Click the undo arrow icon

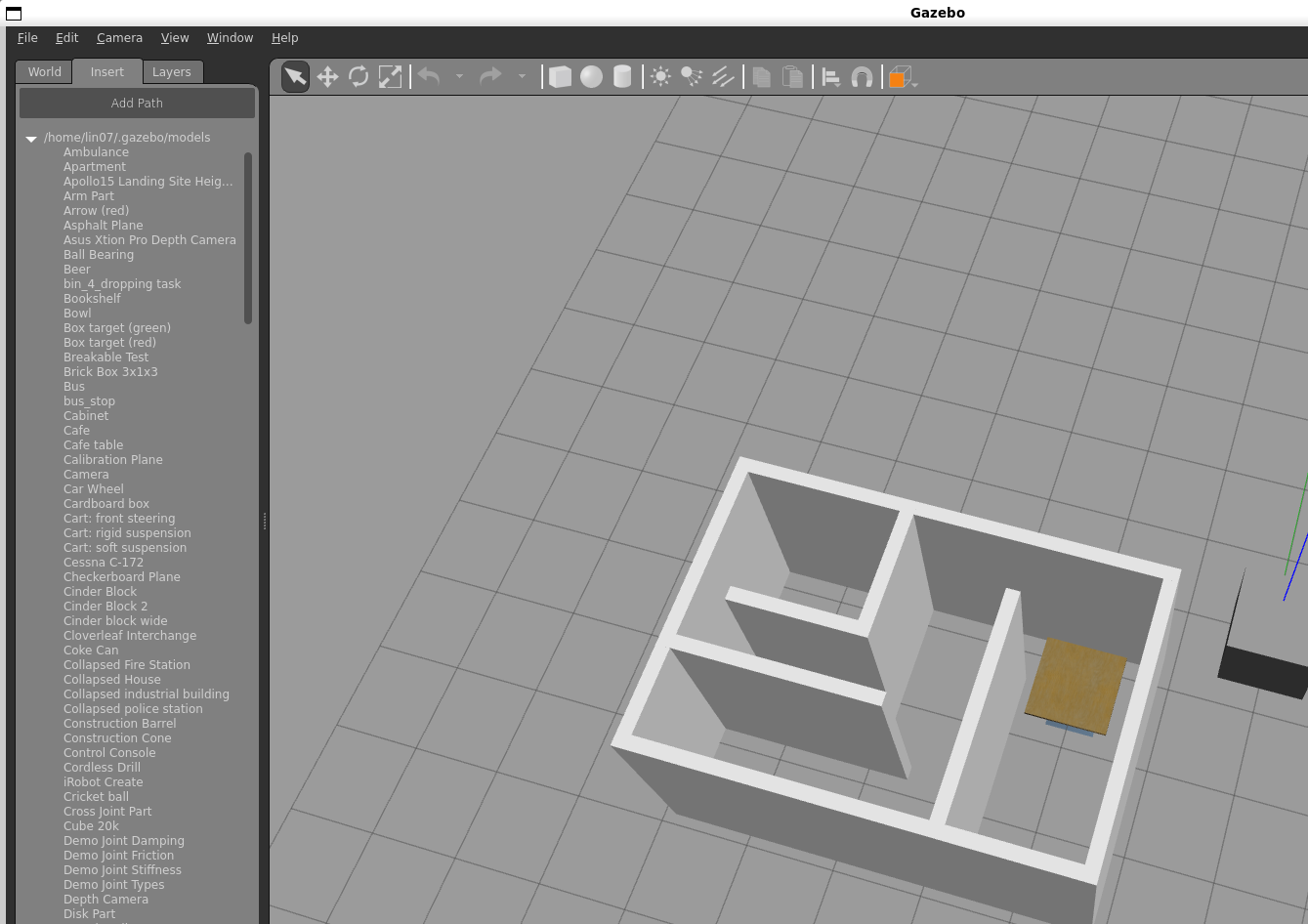click(429, 76)
